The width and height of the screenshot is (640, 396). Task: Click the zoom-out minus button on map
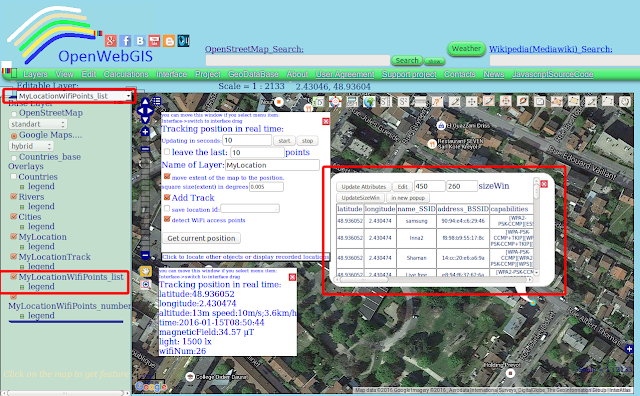click(x=145, y=256)
